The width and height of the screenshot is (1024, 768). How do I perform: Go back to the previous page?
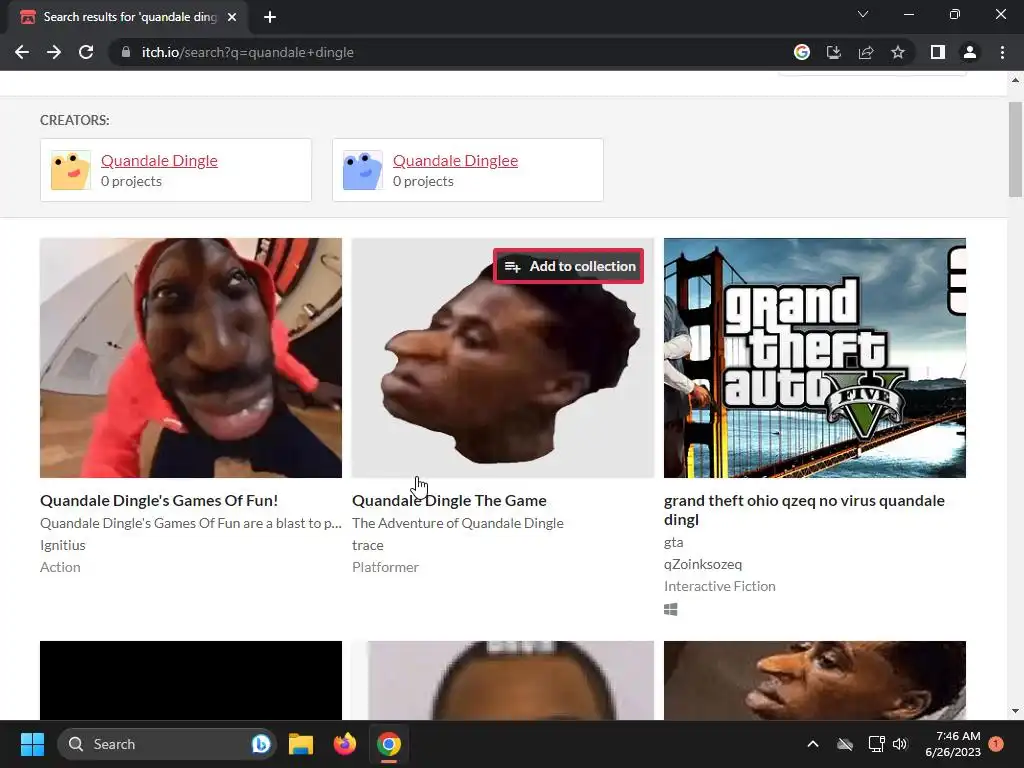tap(22, 52)
